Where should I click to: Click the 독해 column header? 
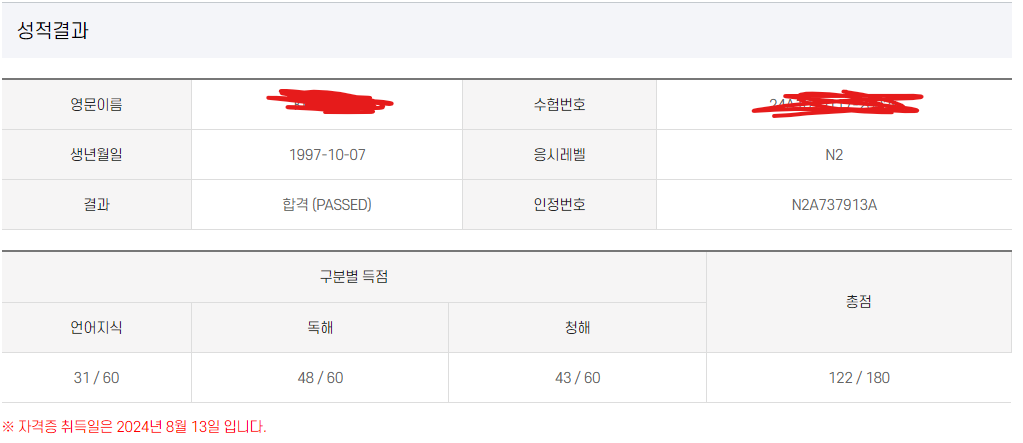(x=320, y=327)
